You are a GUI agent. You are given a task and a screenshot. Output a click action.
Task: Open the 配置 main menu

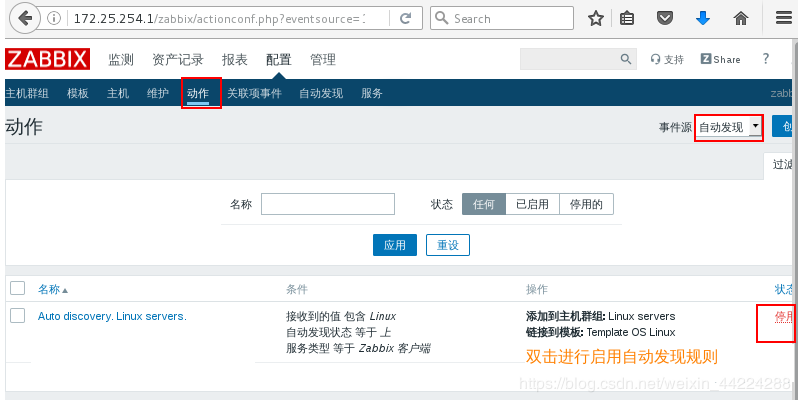(x=279, y=60)
